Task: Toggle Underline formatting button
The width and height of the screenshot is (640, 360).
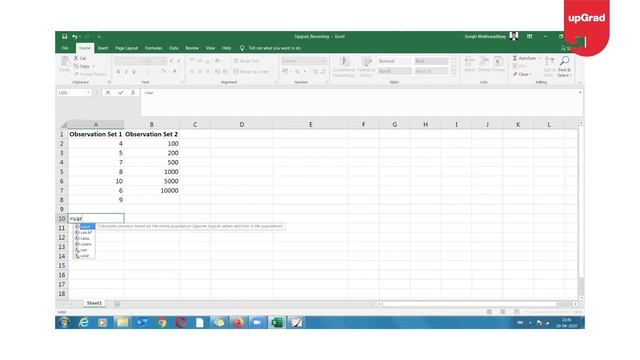Action: (x=134, y=72)
